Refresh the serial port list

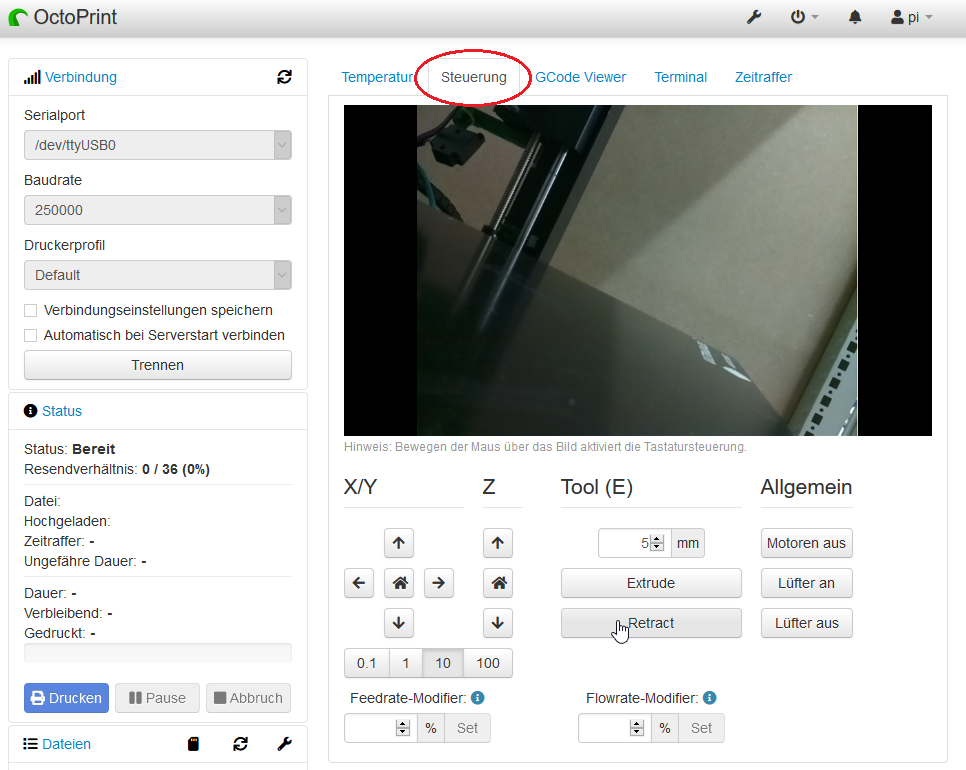click(285, 77)
